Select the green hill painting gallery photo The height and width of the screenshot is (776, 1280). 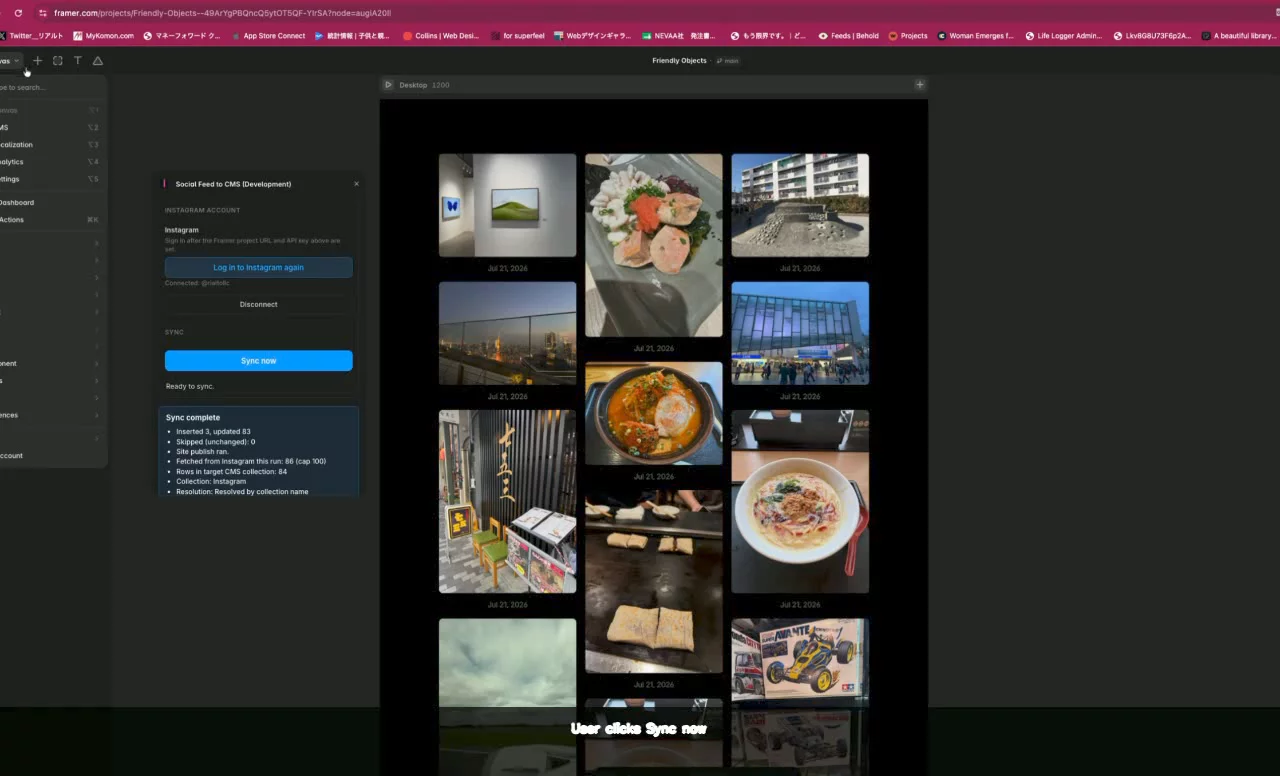(x=507, y=205)
